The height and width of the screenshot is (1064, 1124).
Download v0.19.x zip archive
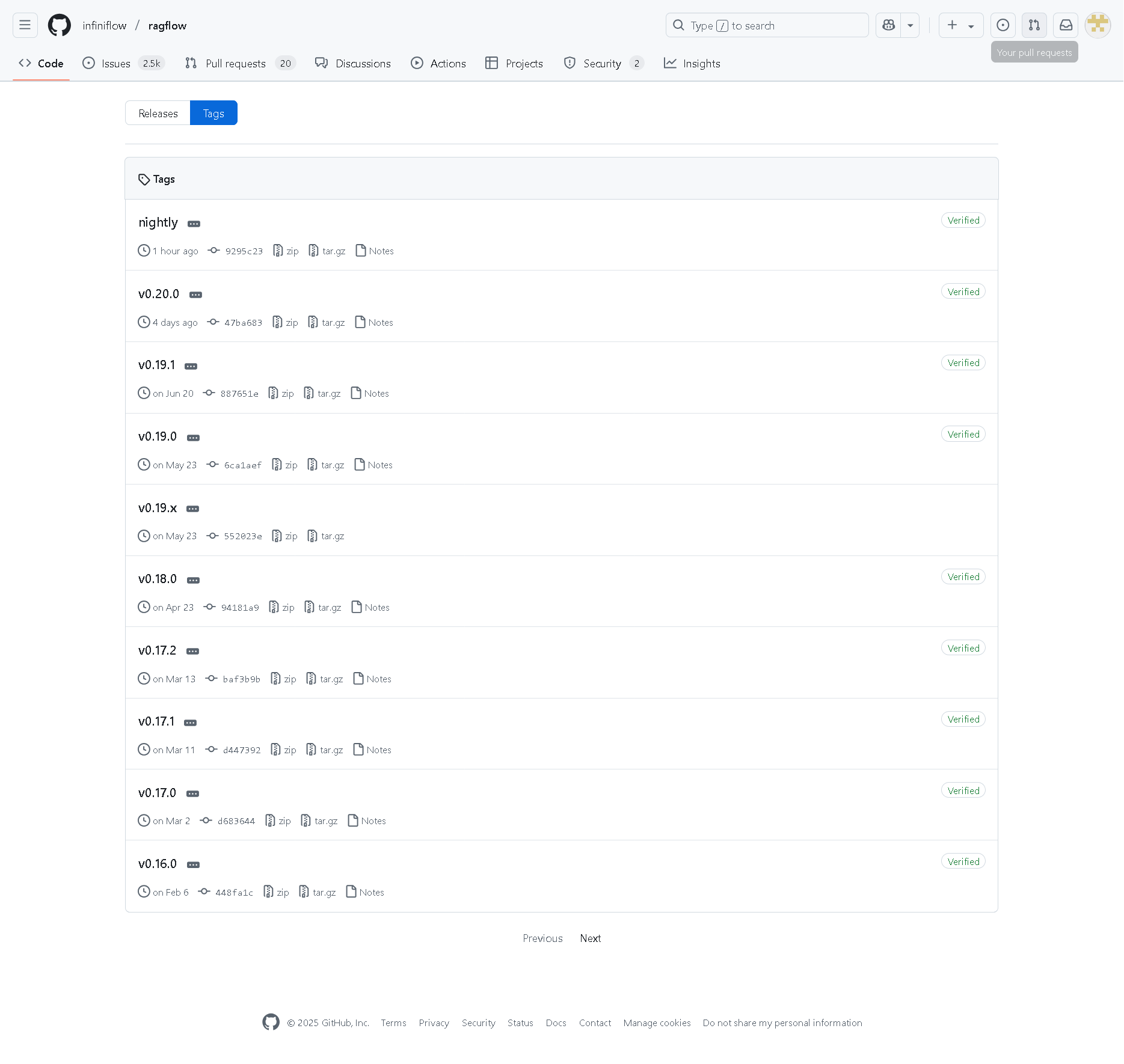(284, 536)
